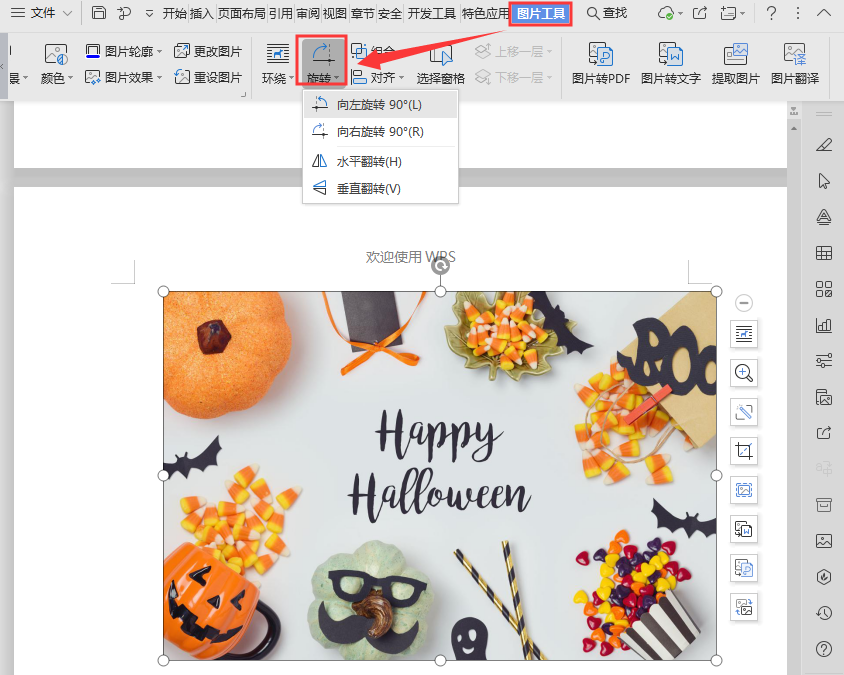Viewport: 844px width, 675px height.
Task: Expand the Picture Effects (图片效果) dropdown
Action: [x=159, y=77]
